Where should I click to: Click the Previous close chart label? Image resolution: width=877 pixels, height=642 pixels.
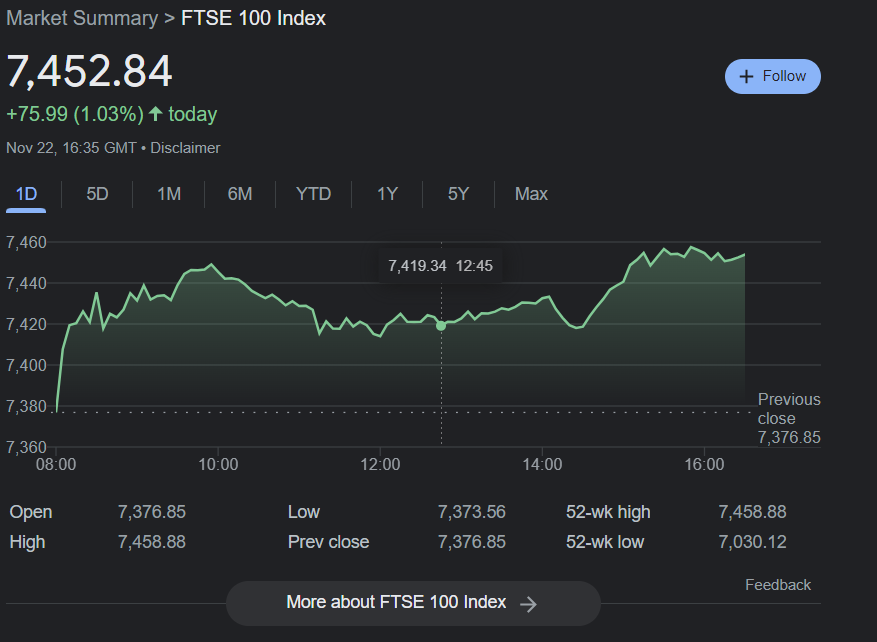point(789,418)
